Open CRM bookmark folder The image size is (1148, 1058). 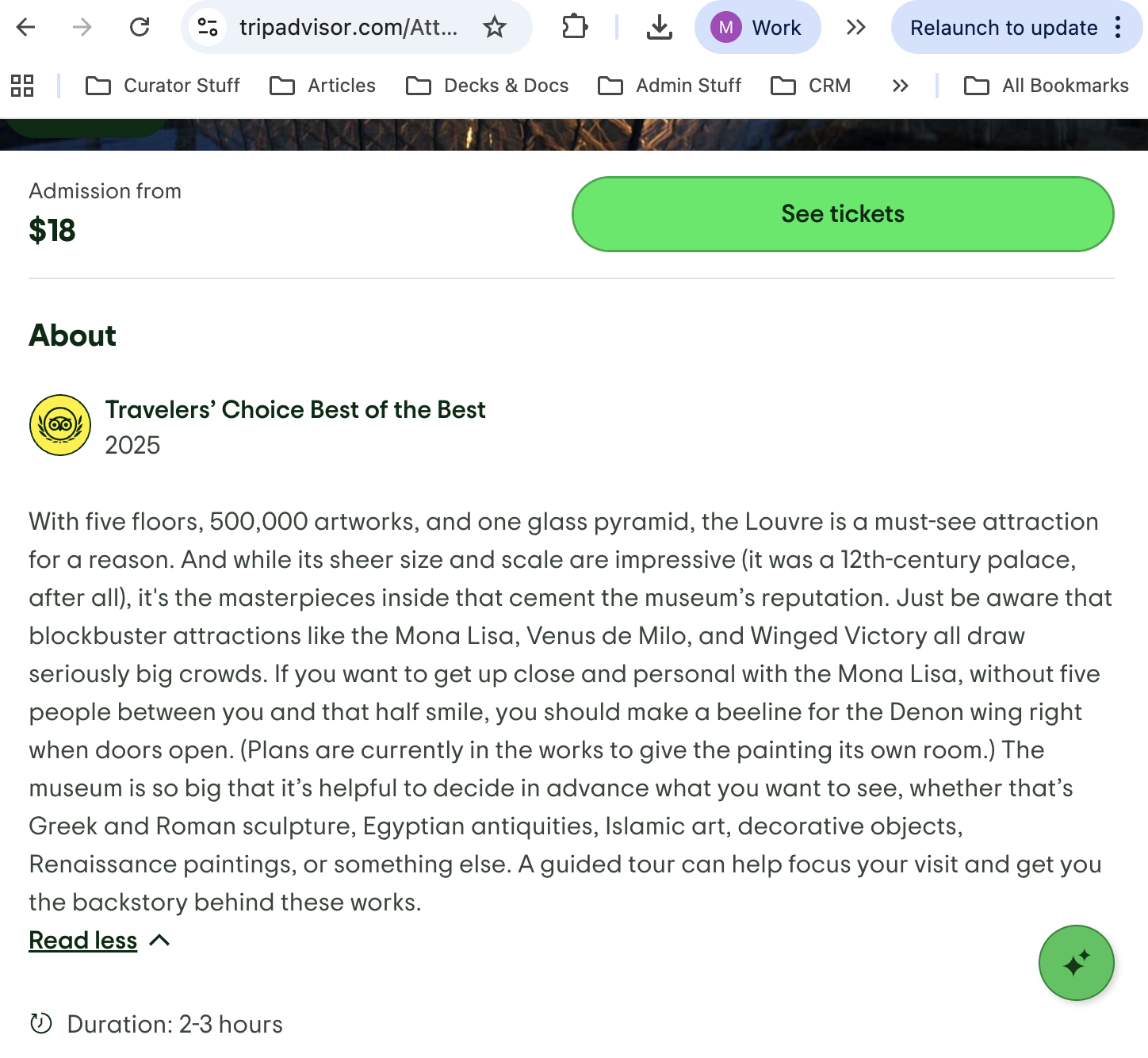click(x=811, y=86)
